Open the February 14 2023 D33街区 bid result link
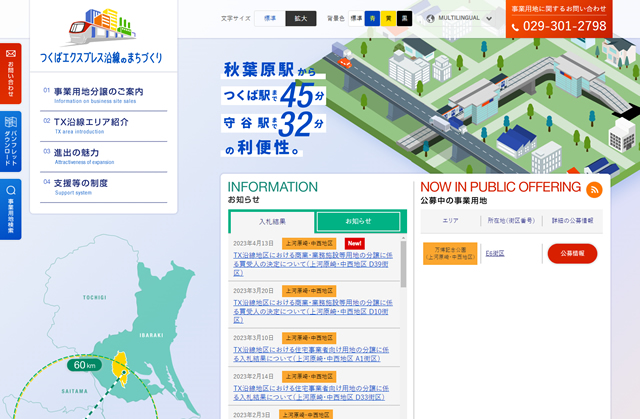Viewport: 640px width, 419px height. 311,392
